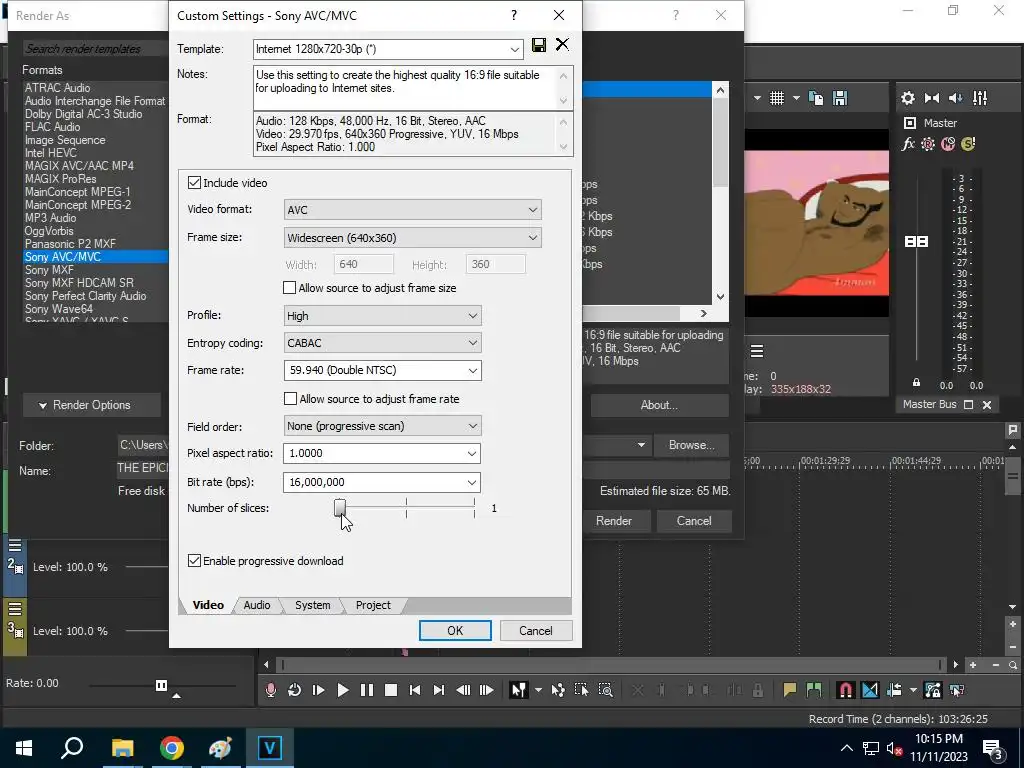Save the current render template with the floppy icon
Screen dimensions: 1024x768
point(539,45)
